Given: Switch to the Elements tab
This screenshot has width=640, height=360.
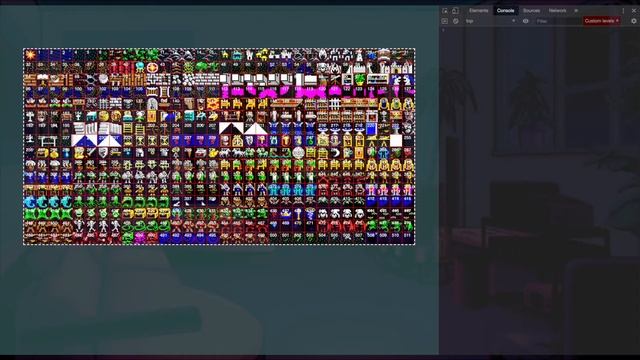Looking at the screenshot, I should click(478, 11).
